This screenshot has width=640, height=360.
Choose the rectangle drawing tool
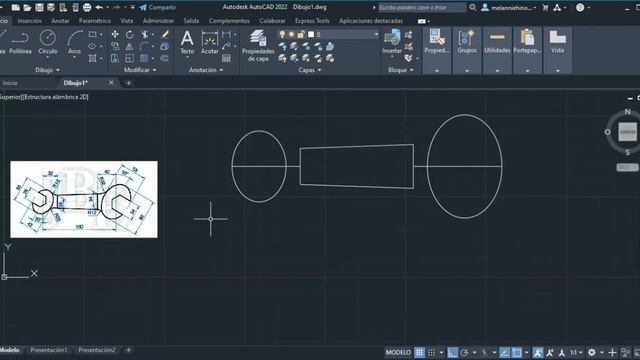pyautogui.click(x=93, y=35)
